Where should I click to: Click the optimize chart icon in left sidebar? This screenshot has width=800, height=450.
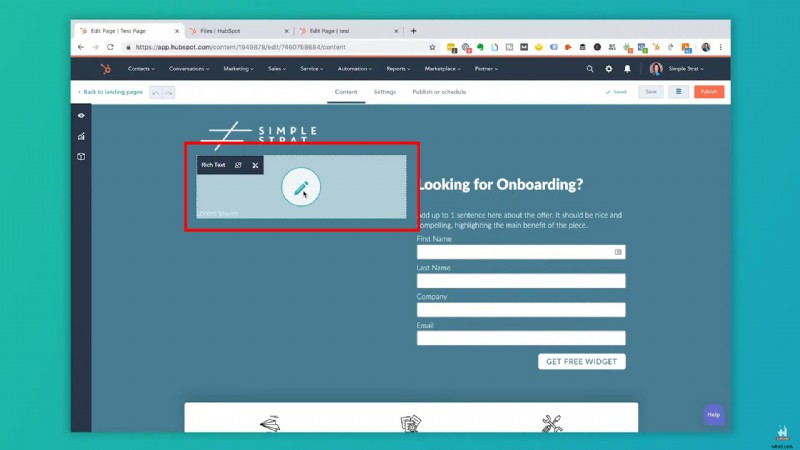coord(81,136)
